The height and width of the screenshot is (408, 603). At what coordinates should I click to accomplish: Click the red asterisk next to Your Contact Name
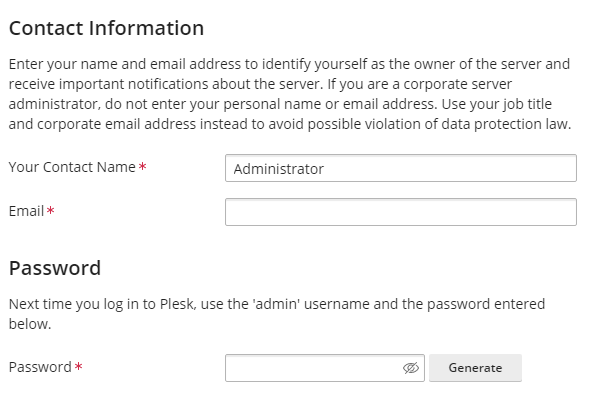tap(143, 167)
